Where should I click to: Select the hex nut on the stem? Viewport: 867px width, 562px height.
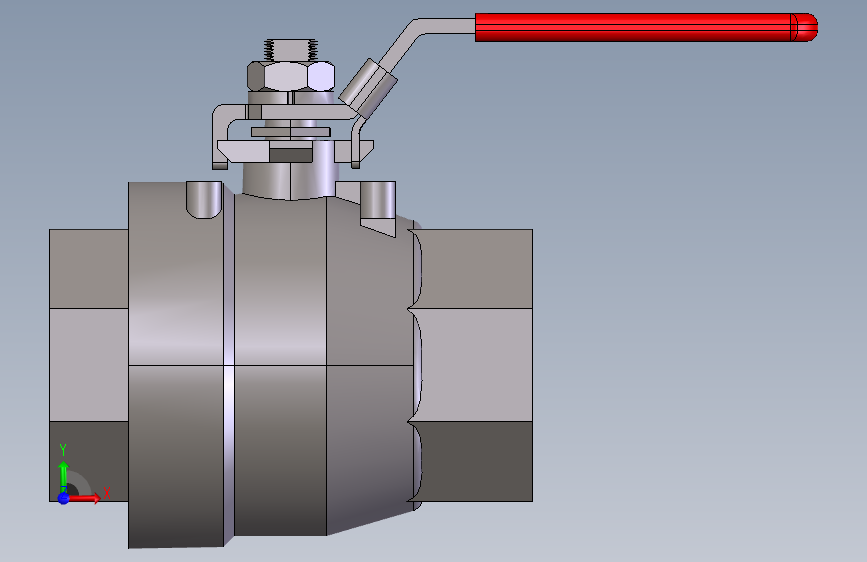pos(291,76)
